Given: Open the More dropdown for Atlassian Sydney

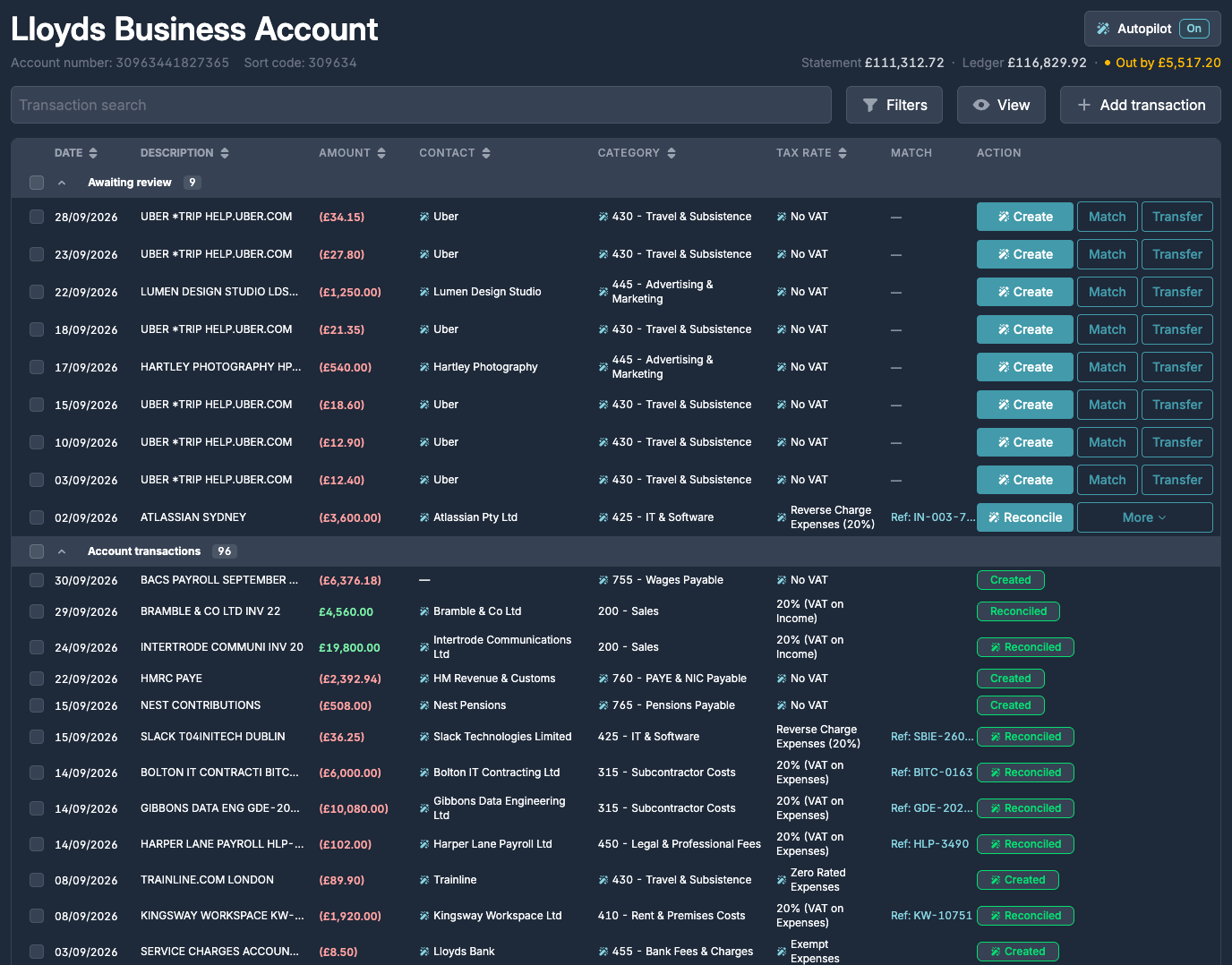Looking at the screenshot, I should pos(1145,517).
